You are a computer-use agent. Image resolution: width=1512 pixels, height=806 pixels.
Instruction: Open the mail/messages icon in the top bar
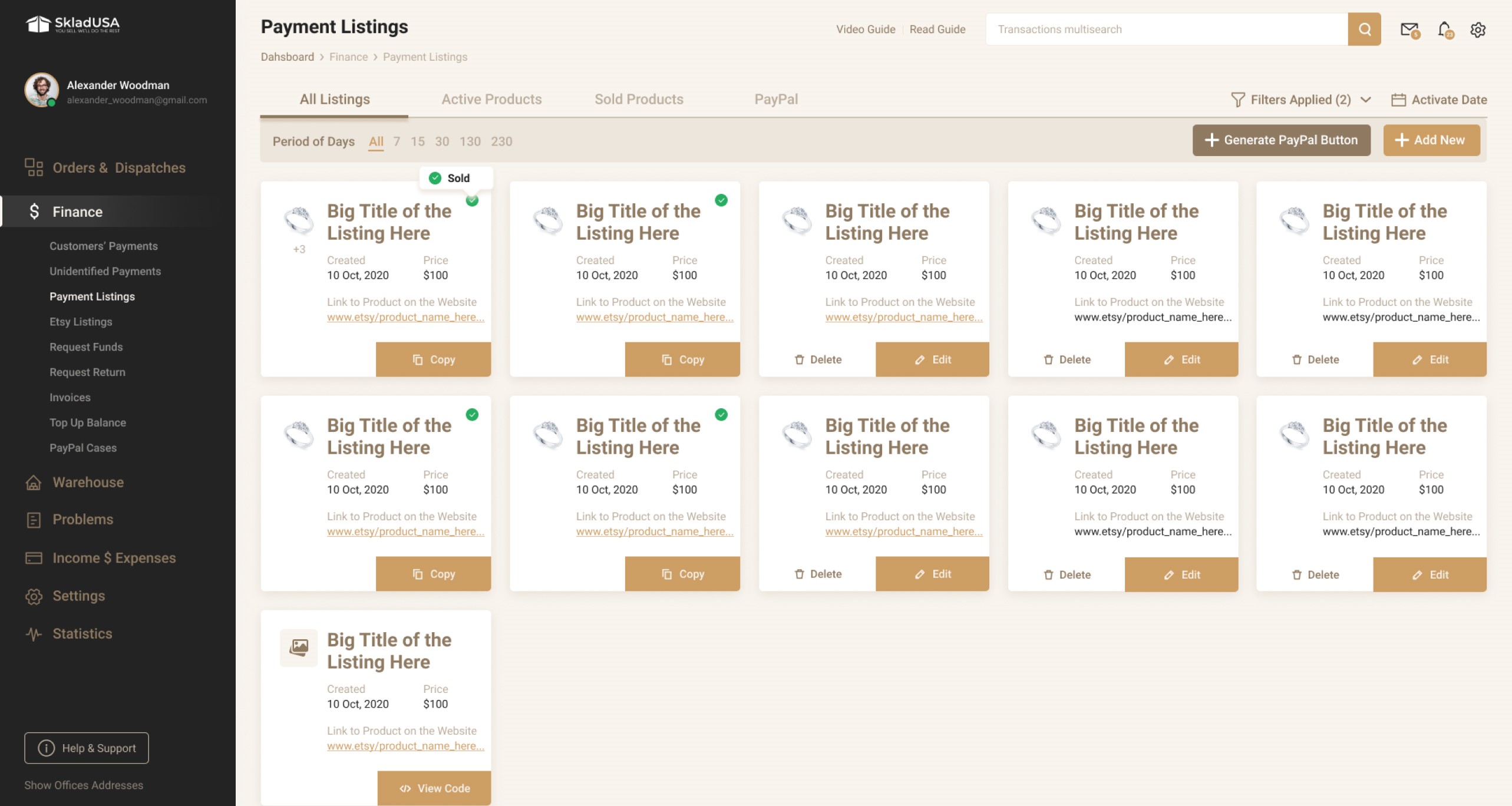[1409, 28]
